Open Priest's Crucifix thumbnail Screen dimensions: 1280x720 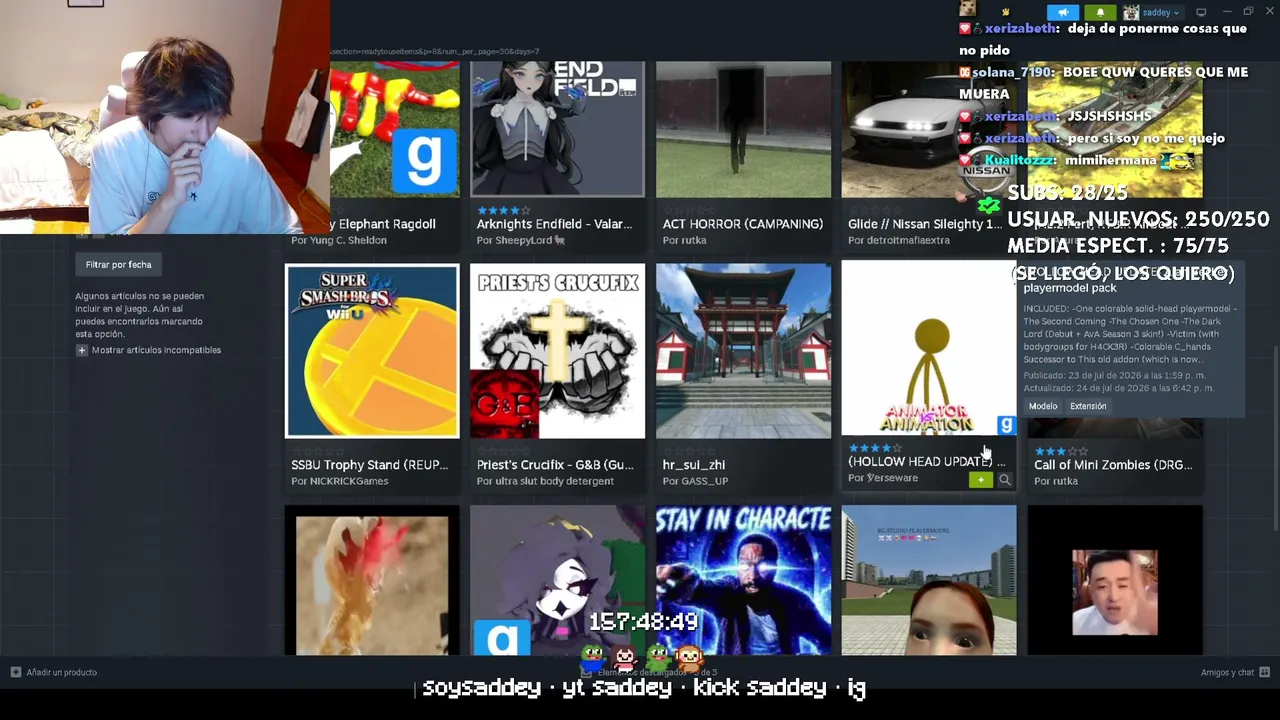[558, 351]
